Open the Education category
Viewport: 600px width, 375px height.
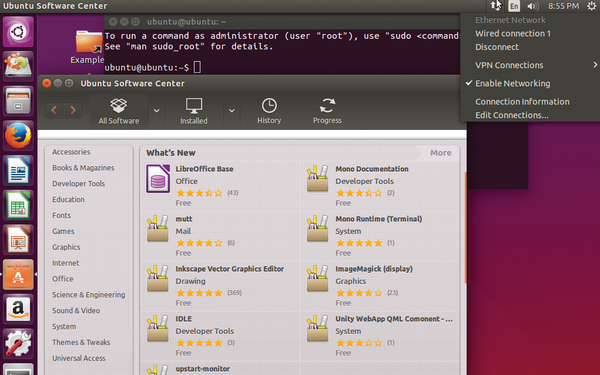point(68,199)
